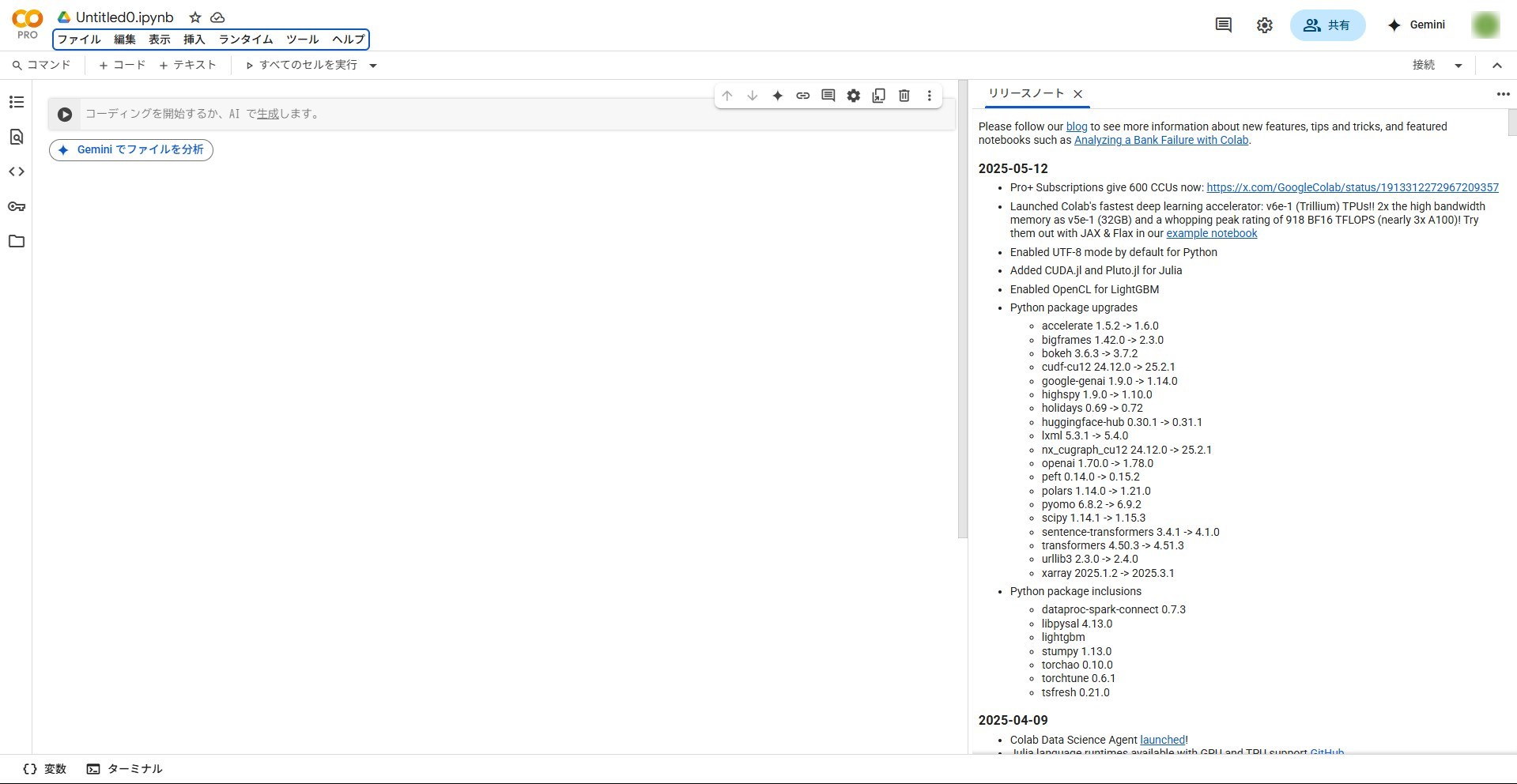Delete the cell using the trash icon
This screenshot has height=784, width=1517.
coord(904,96)
